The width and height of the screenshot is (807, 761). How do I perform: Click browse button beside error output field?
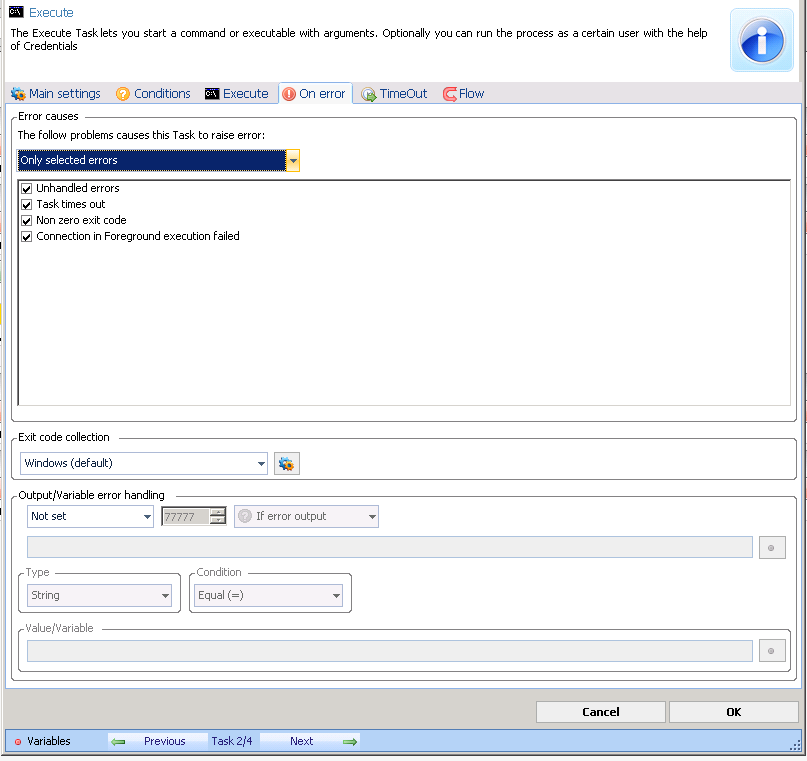click(x=772, y=547)
